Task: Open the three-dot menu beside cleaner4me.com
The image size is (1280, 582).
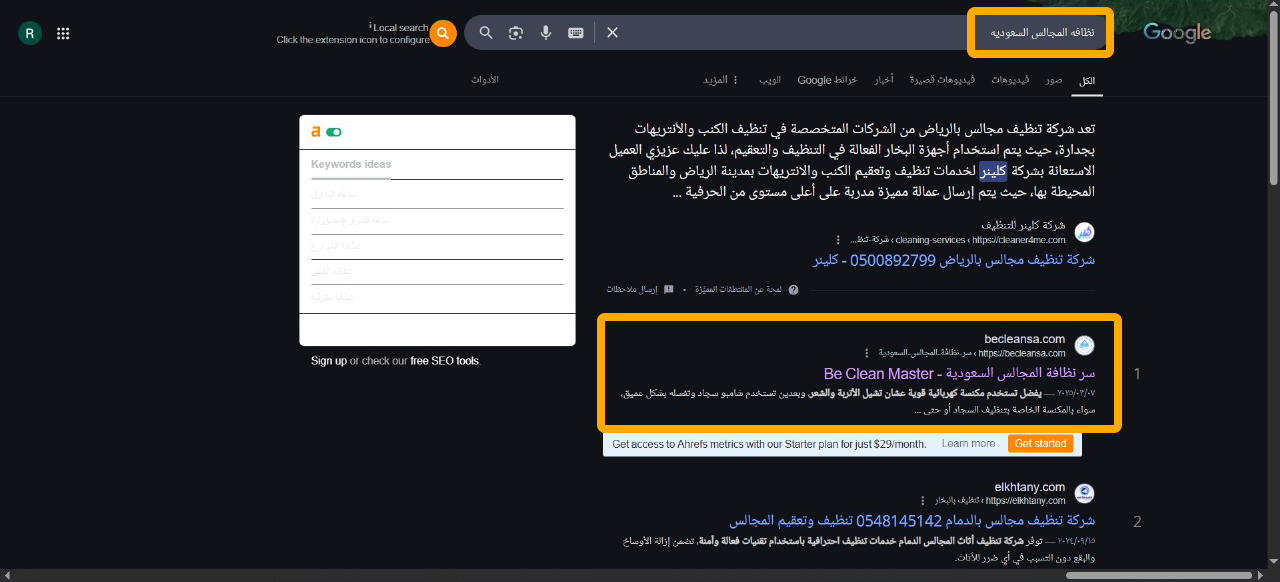Action: click(838, 240)
